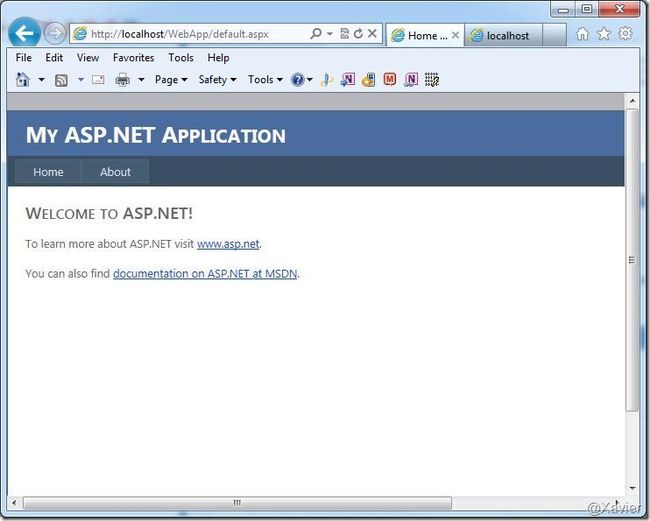
Task: Open the Help menu
Action: (218, 58)
